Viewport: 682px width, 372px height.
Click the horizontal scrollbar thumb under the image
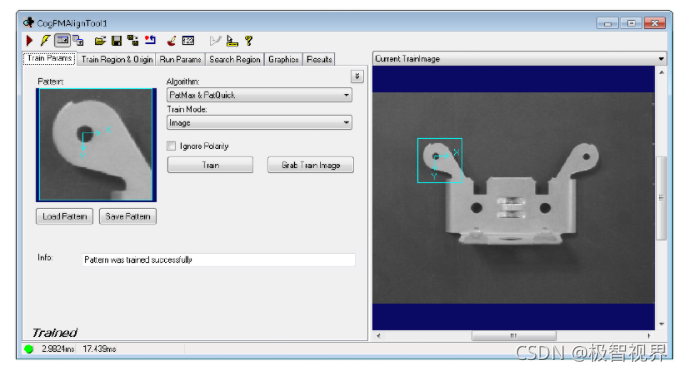point(514,336)
